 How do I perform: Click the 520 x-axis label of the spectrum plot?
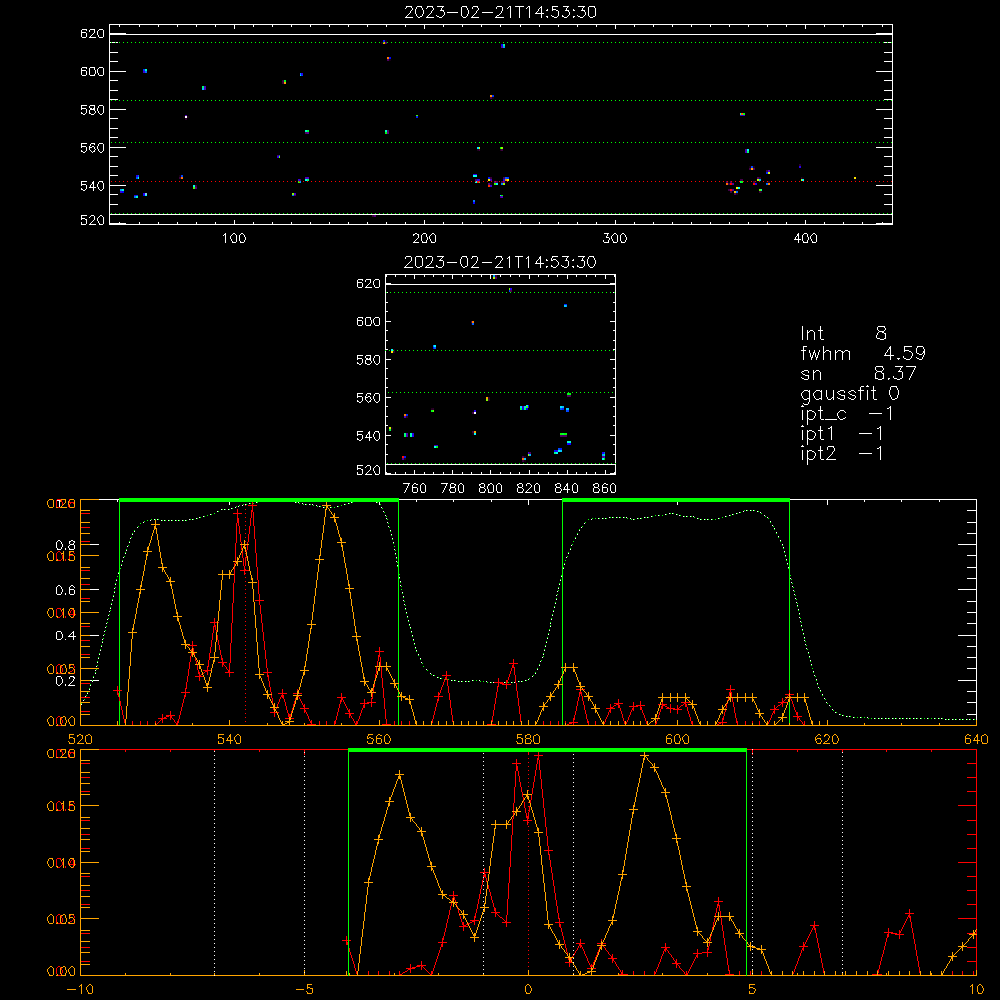coord(80,740)
